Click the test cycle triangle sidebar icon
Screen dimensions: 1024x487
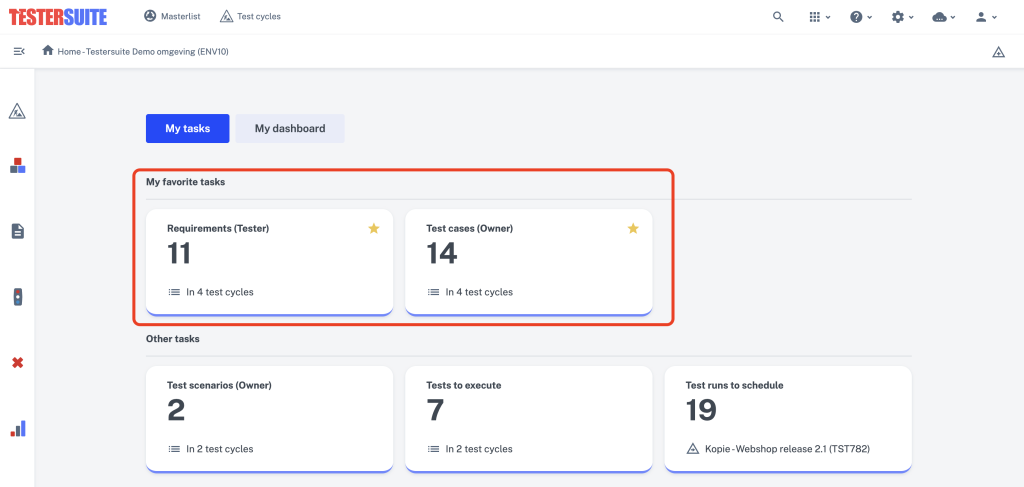[17, 112]
